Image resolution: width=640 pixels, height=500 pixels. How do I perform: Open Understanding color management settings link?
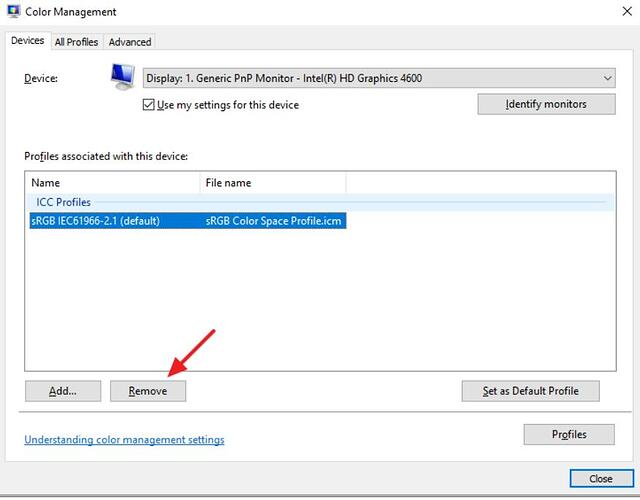click(124, 440)
